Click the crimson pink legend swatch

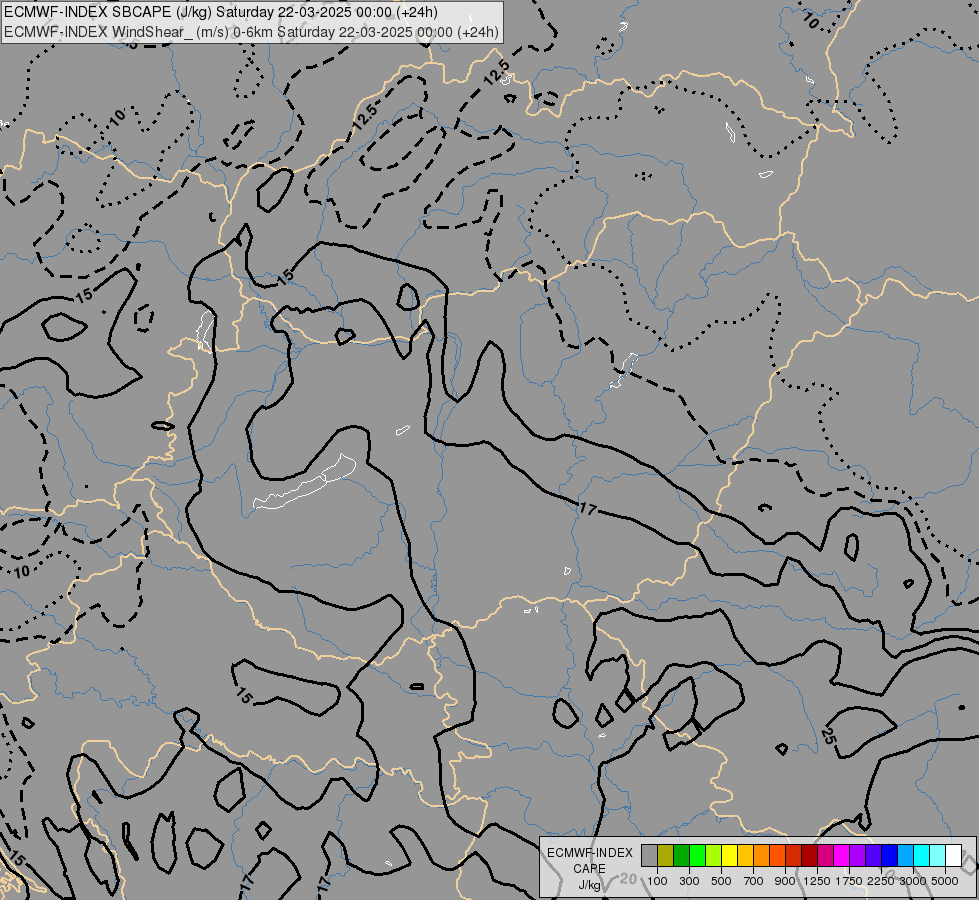click(825, 856)
